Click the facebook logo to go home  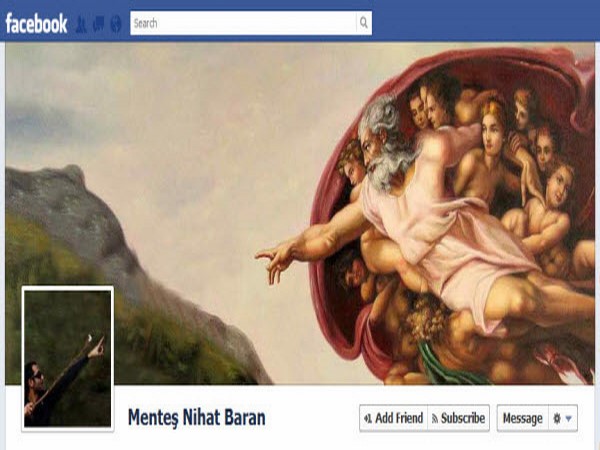tap(36, 23)
